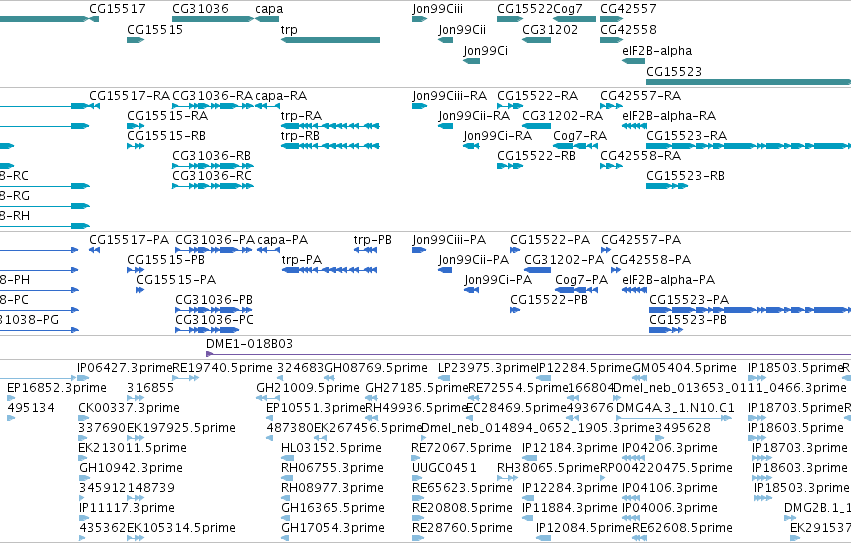The height and width of the screenshot is (543, 851).
Task: Click the DMG4A.3_1.N10.C1 EST label
Action: tap(675, 408)
